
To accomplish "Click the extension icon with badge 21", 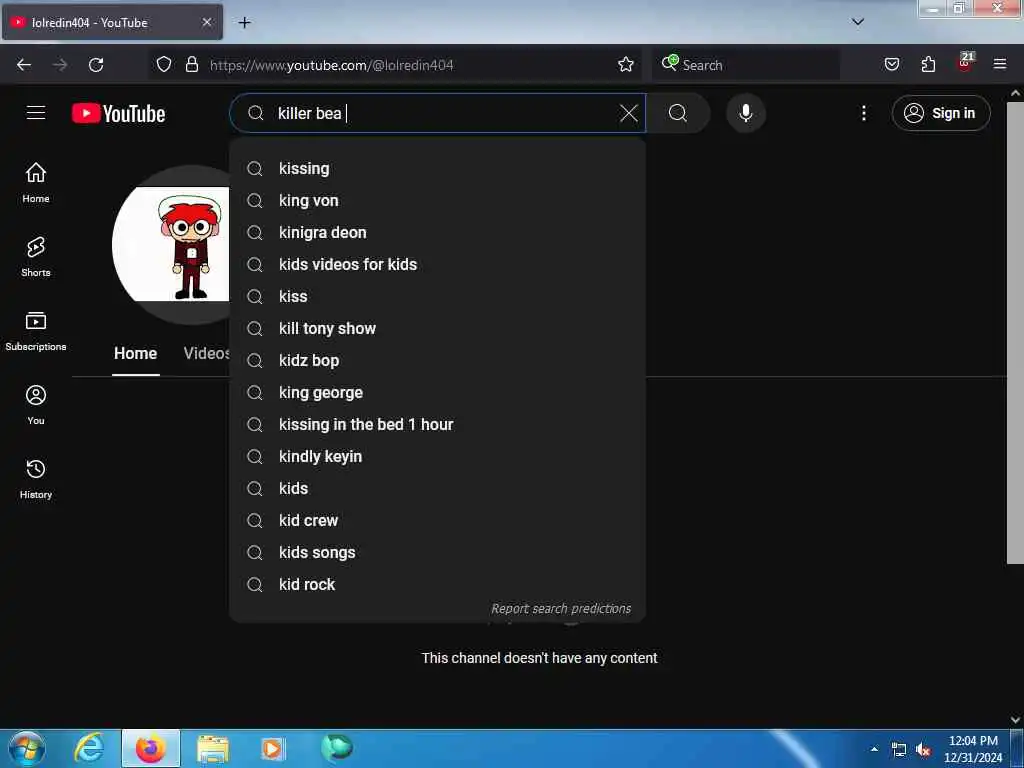I will click(965, 62).
